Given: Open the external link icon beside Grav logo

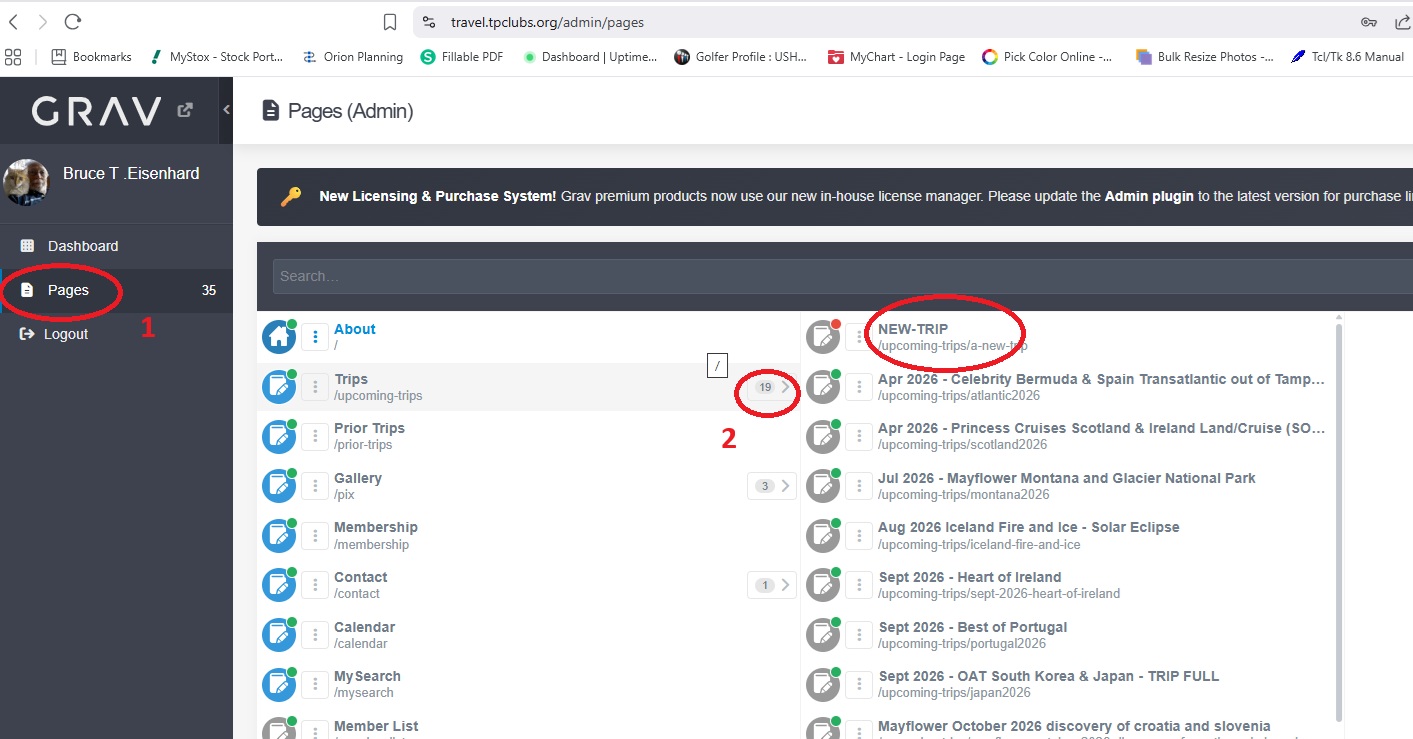Looking at the screenshot, I should (185, 110).
